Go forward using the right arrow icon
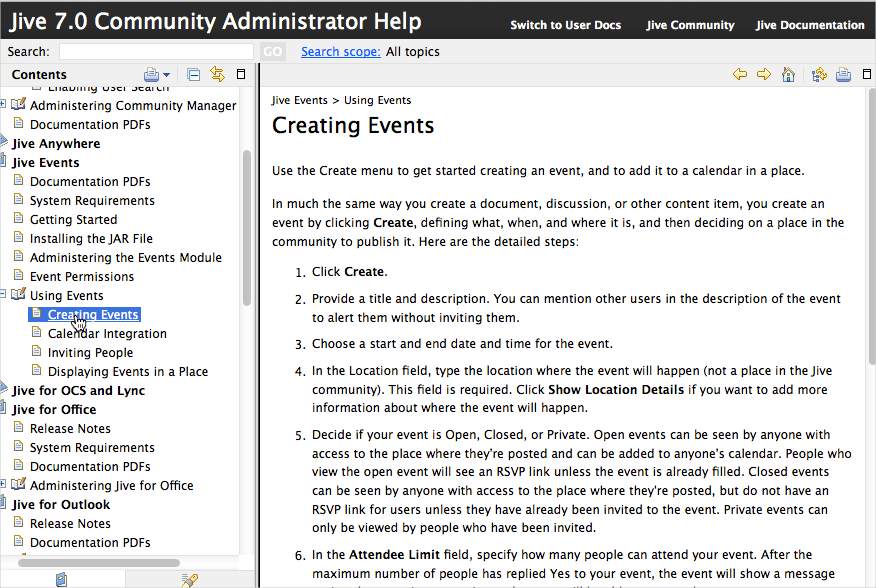Image resolution: width=876 pixels, height=588 pixels. point(764,74)
